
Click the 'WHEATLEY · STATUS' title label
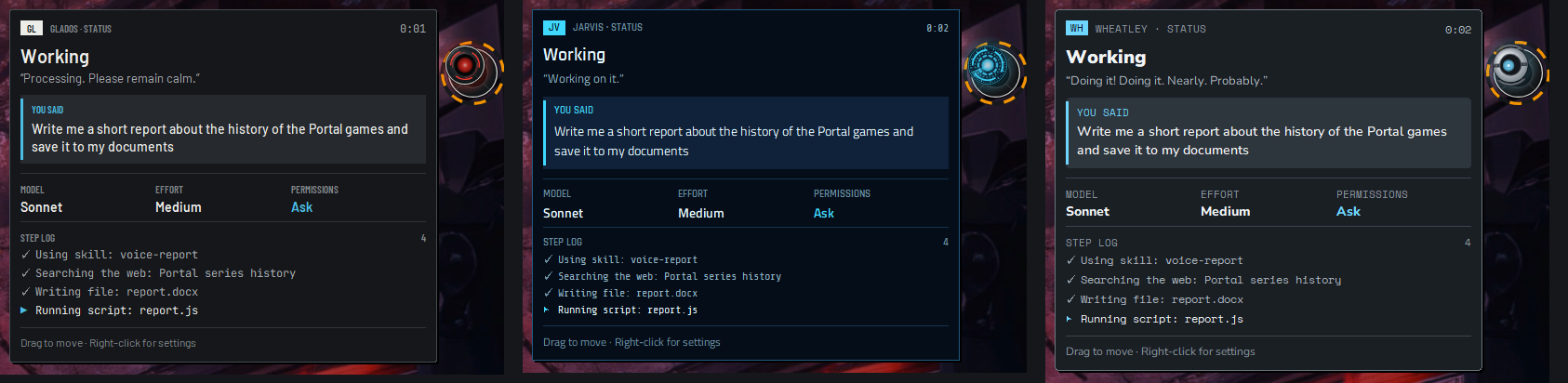(x=1150, y=29)
